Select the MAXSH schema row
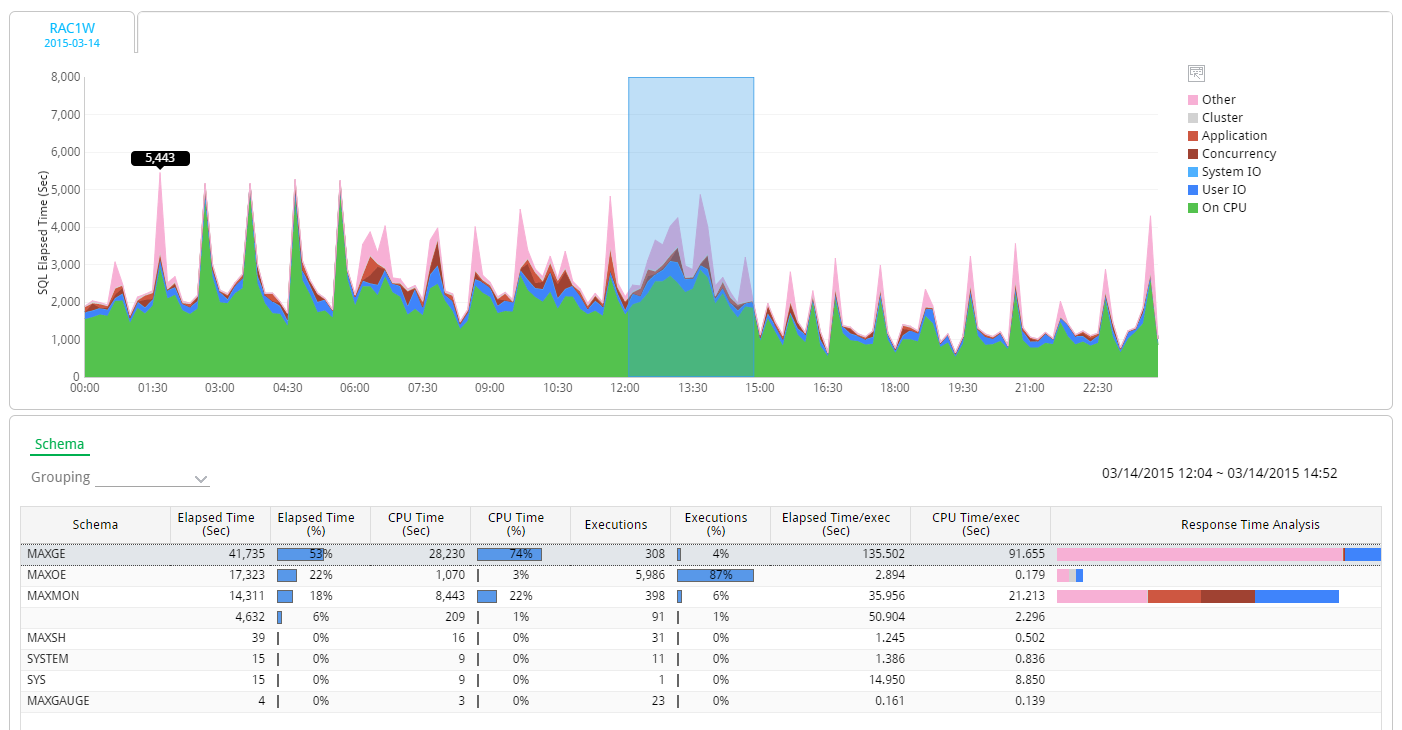This screenshot has width=1402, height=730. click(701, 638)
